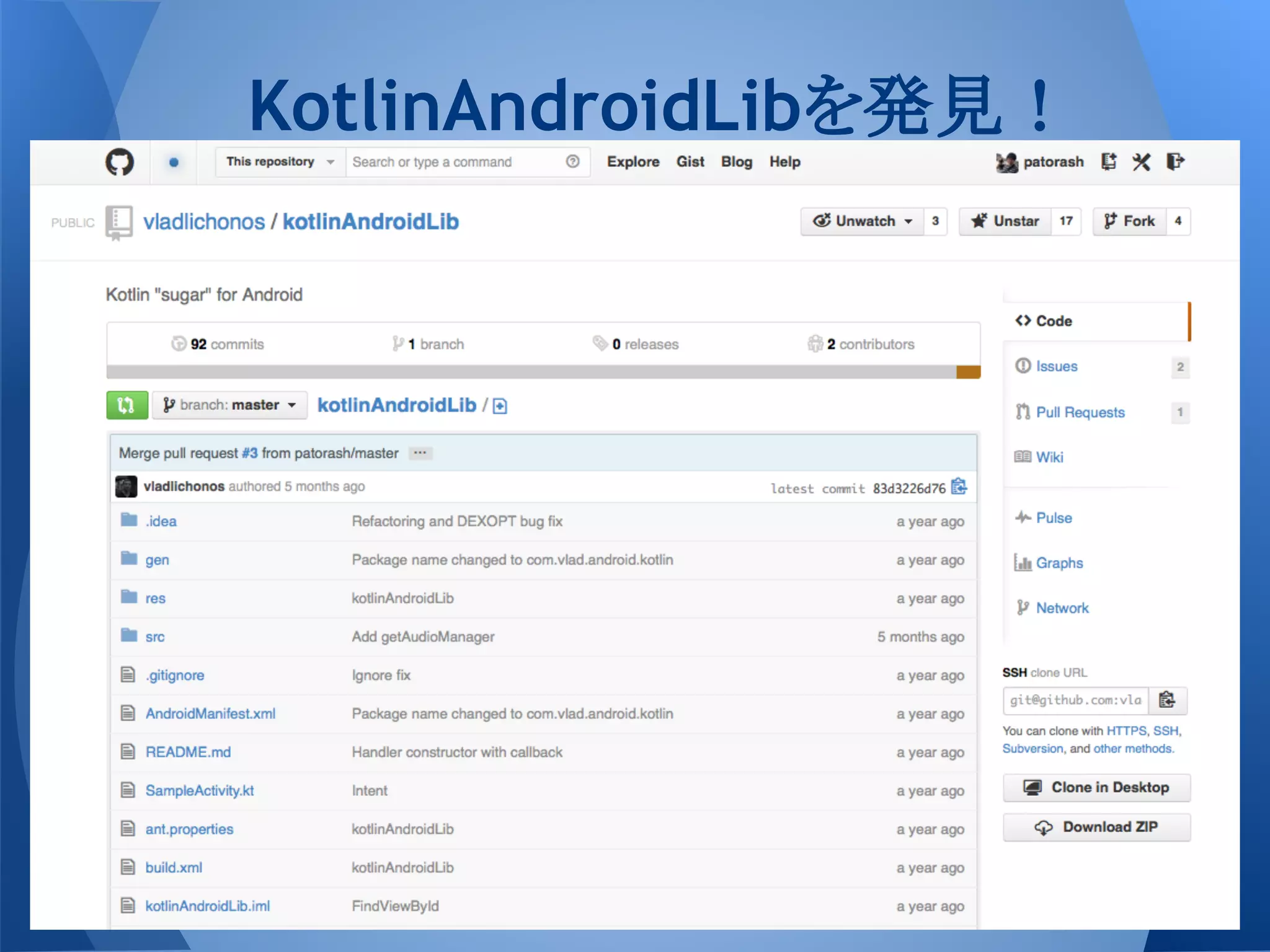
Task: Open the .gitignore file
Action: [175, 675]
